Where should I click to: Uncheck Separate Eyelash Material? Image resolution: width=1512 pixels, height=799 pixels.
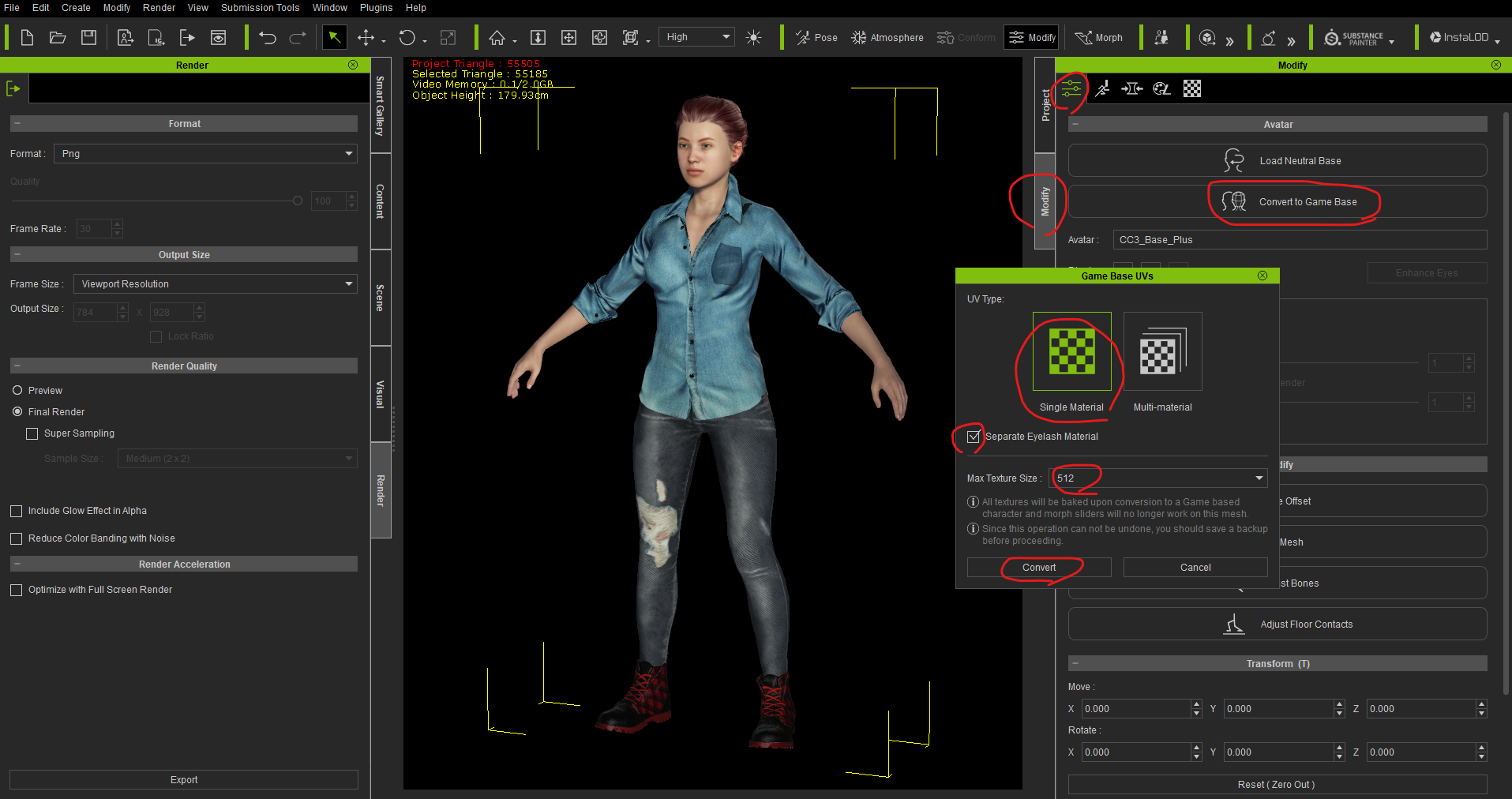tap(974, 437)
